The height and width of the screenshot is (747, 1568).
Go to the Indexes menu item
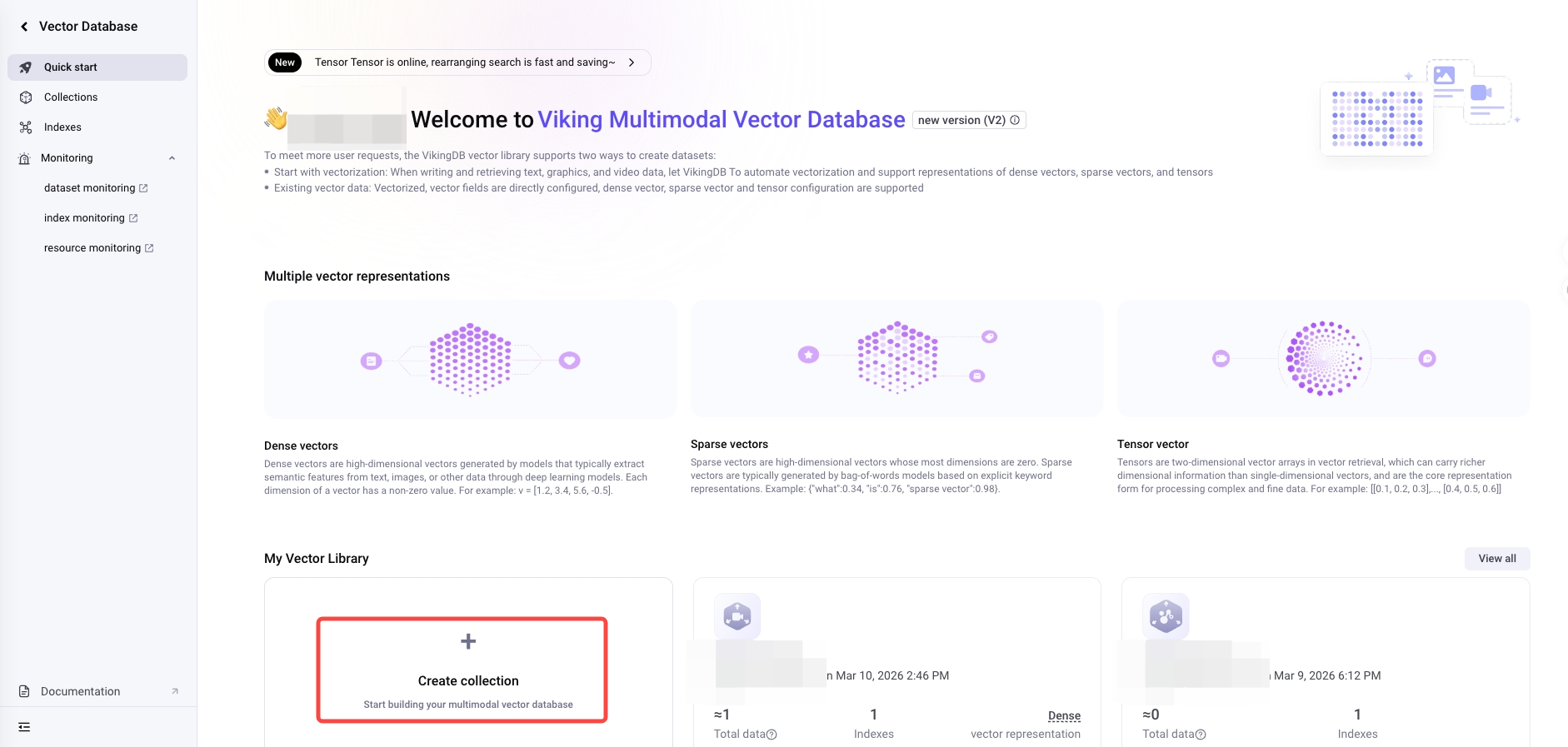62,127
